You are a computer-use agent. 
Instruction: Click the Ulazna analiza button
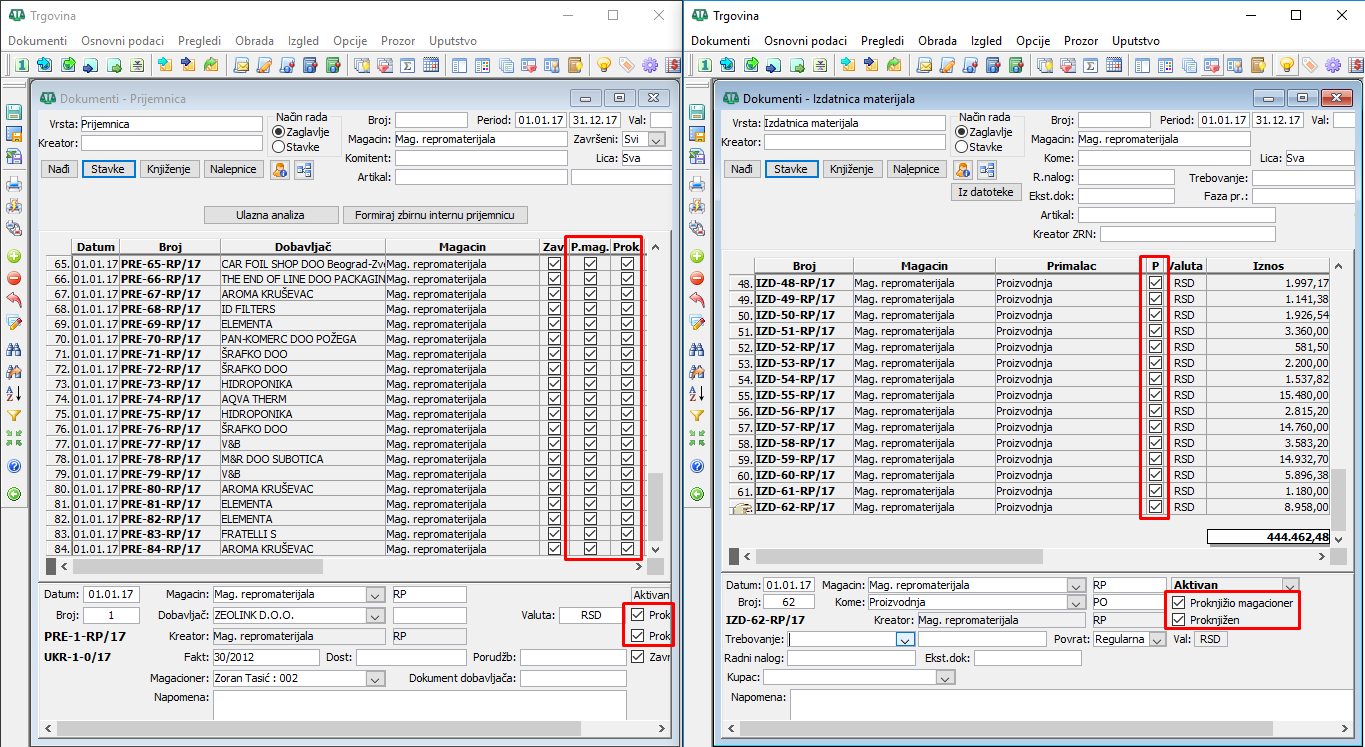pyautogui.click(x=270, y=215)
